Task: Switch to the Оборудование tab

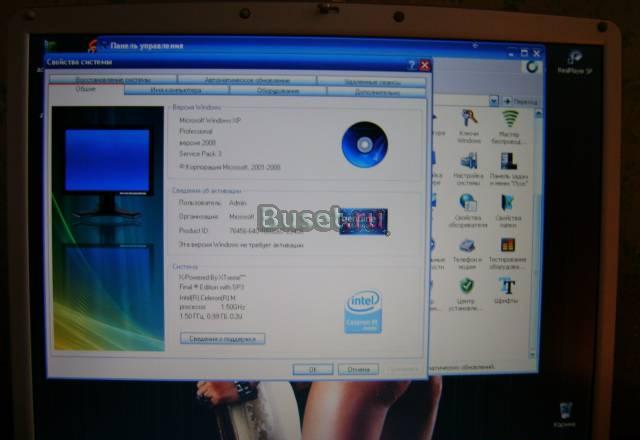Action: 278,91
